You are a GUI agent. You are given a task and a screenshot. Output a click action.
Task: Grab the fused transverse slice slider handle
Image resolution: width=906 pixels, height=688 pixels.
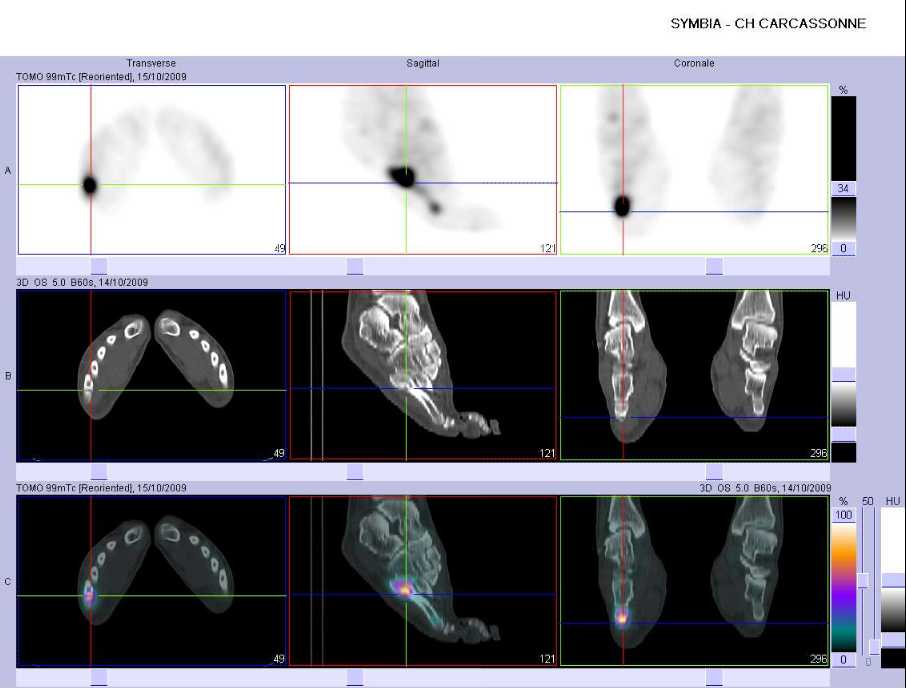pyautogui.click(x=99, y=678)
